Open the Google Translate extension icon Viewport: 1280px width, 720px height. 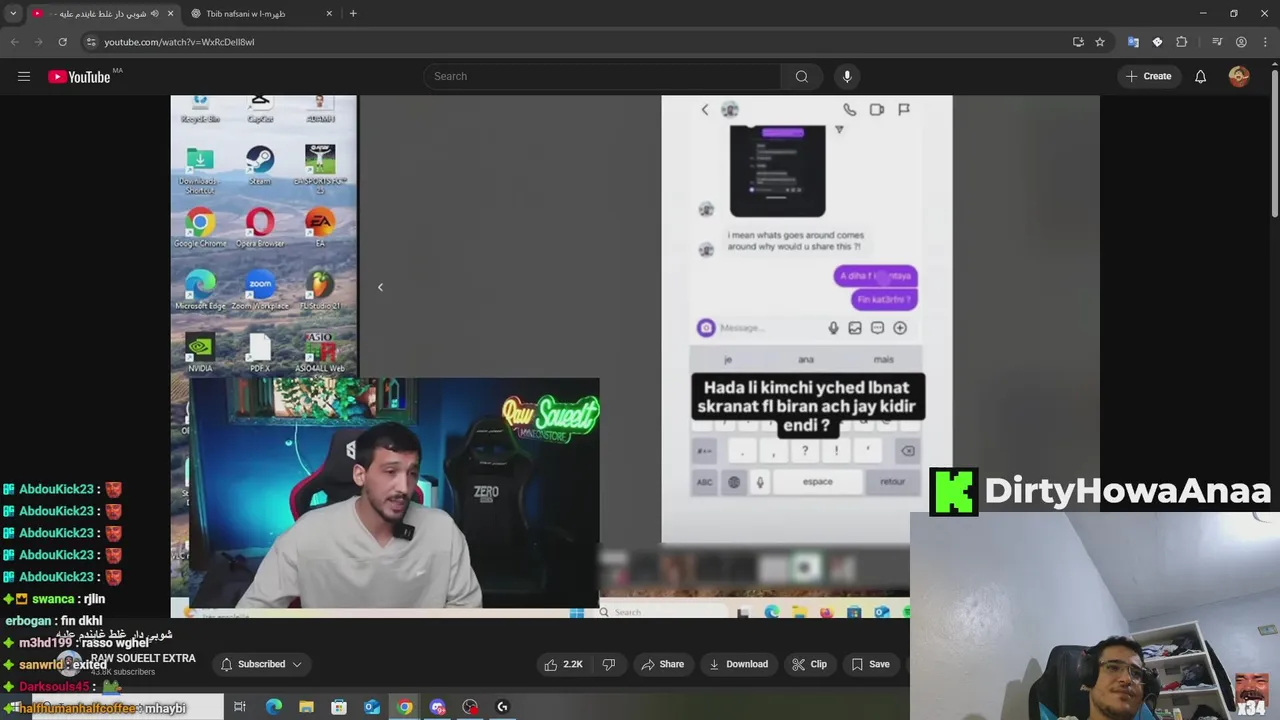(x=1133, y=42)
